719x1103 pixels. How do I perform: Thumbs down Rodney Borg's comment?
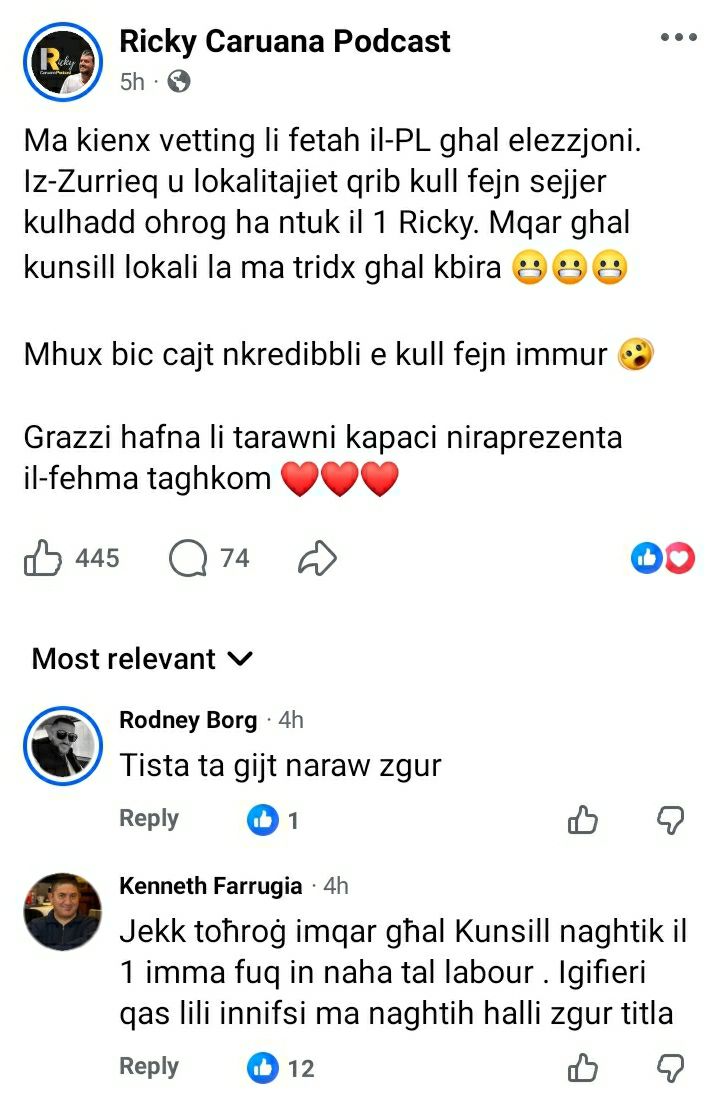click(670, 820)
